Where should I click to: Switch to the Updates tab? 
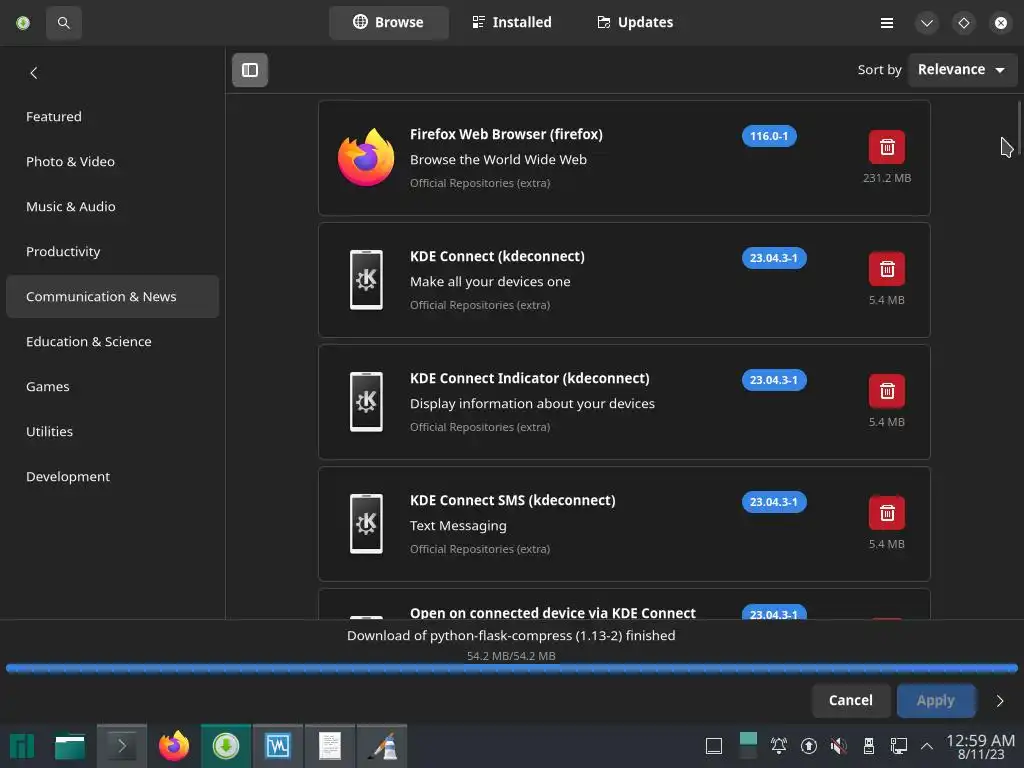(635, 23)
